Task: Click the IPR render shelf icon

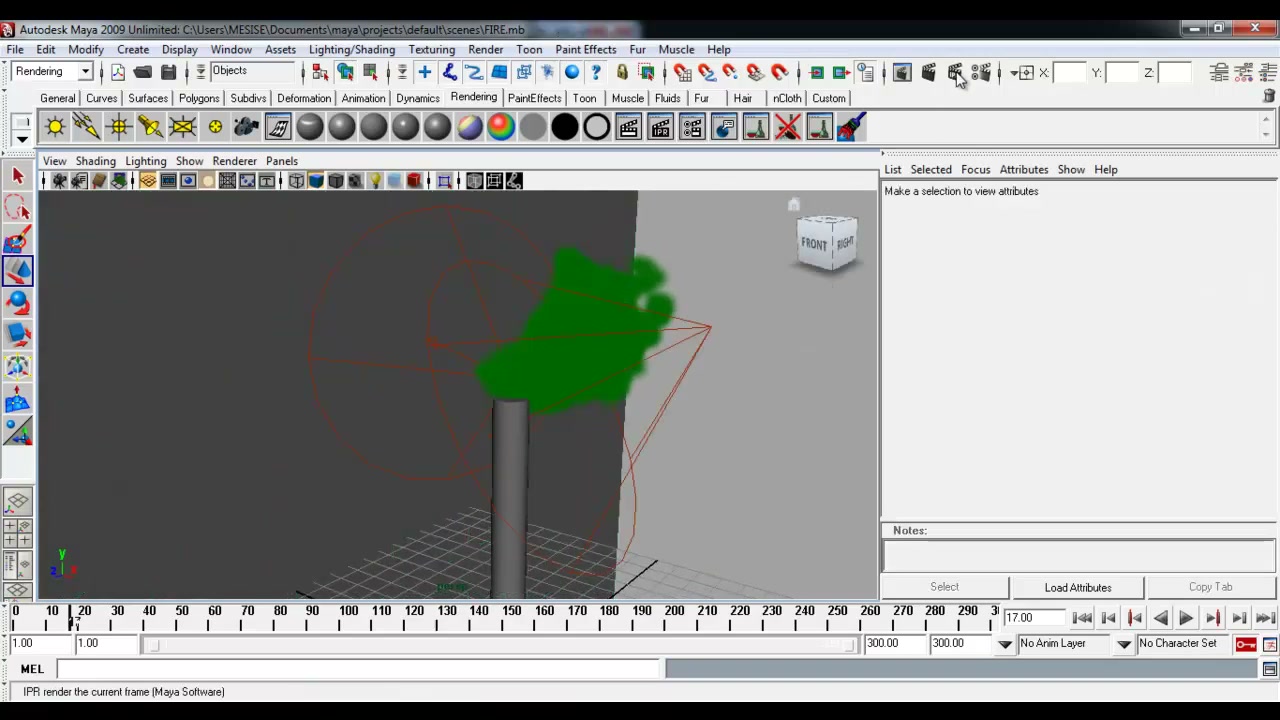Action: pyautogui.click(x=661, y=127)
